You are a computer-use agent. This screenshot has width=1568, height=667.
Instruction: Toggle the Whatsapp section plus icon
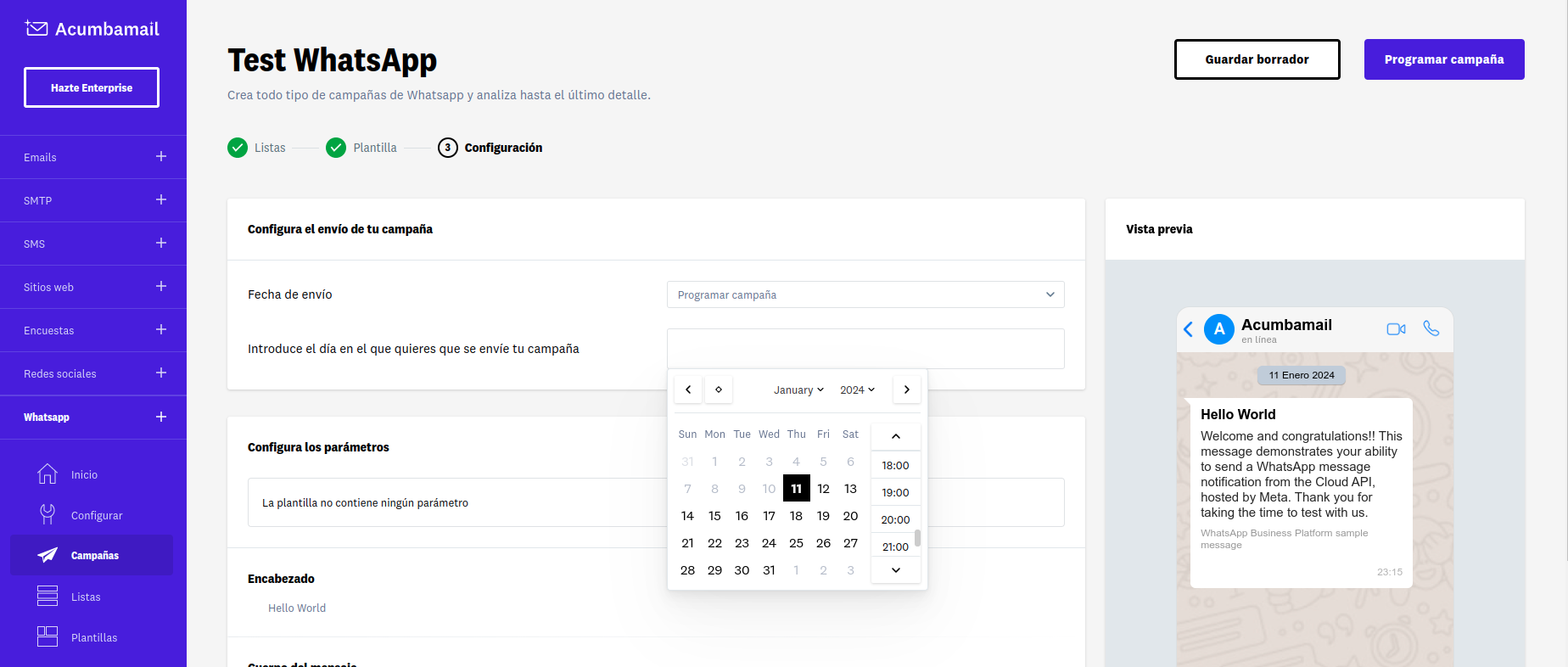161,417
